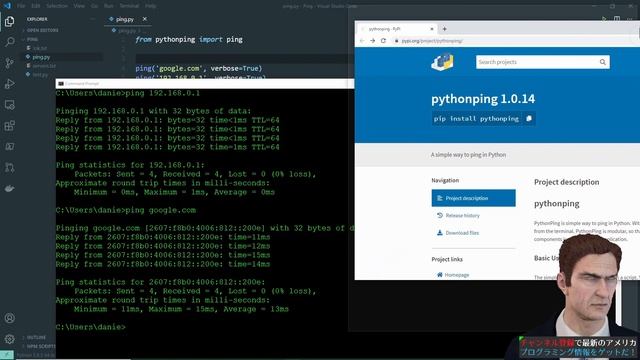Open the Run and Debug view in VS Code
Screen dimensions: 640x360
point(9,84)
